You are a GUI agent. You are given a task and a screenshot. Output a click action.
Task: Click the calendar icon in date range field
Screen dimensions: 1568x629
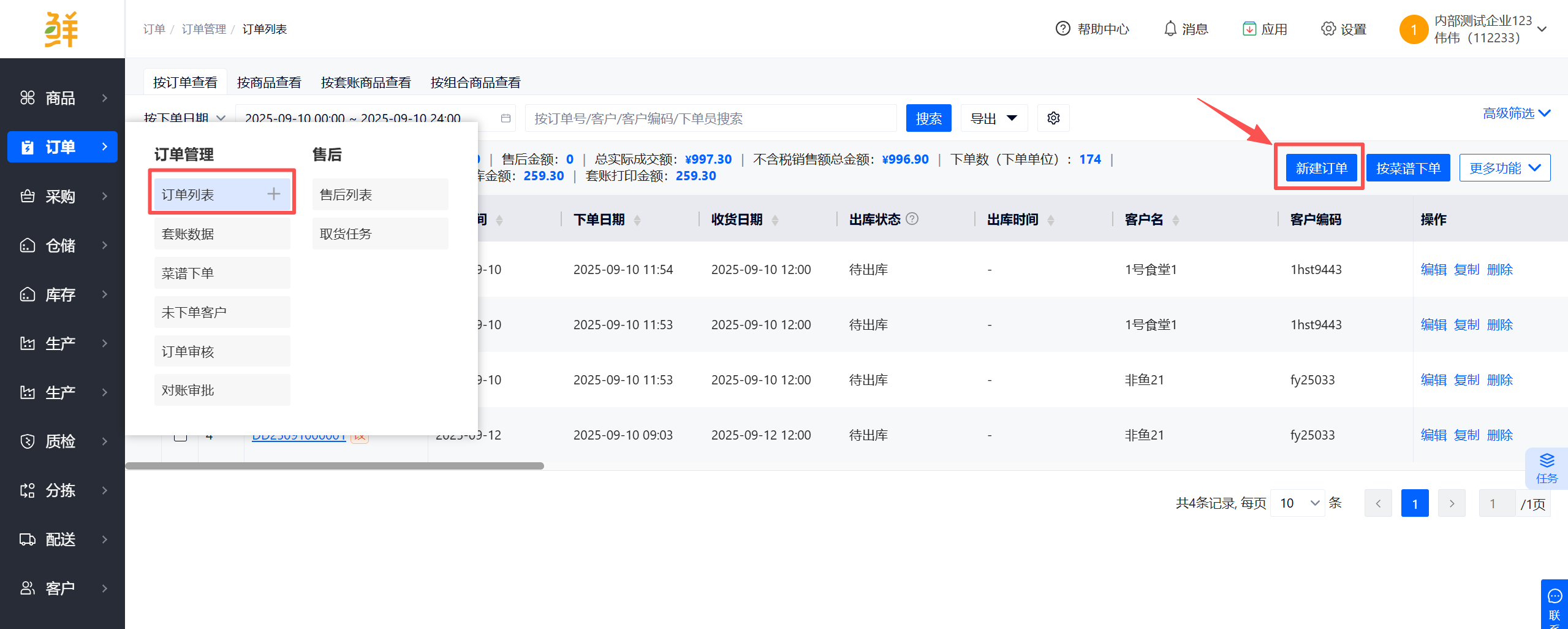(506, 118)
